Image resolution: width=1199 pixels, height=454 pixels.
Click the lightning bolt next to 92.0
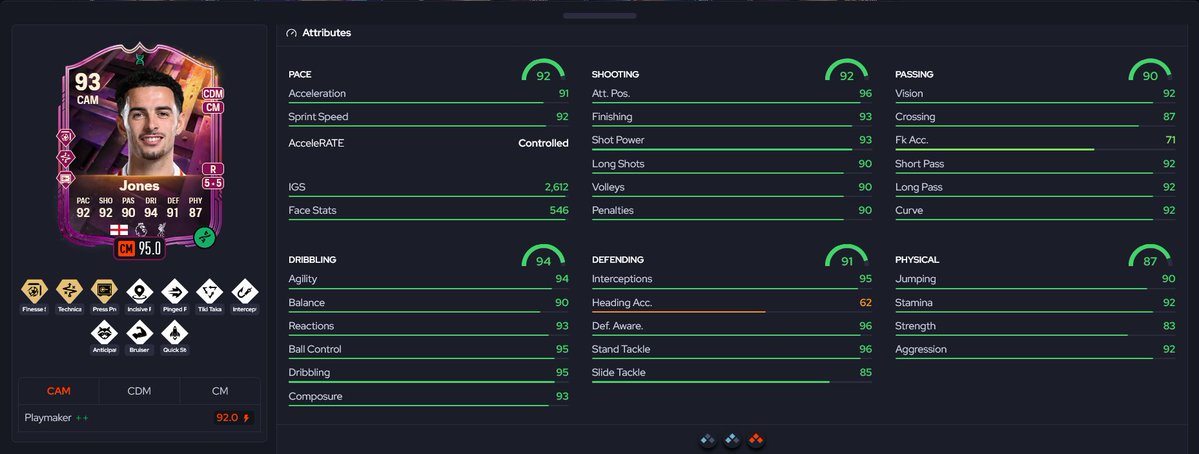pos(246,418)
